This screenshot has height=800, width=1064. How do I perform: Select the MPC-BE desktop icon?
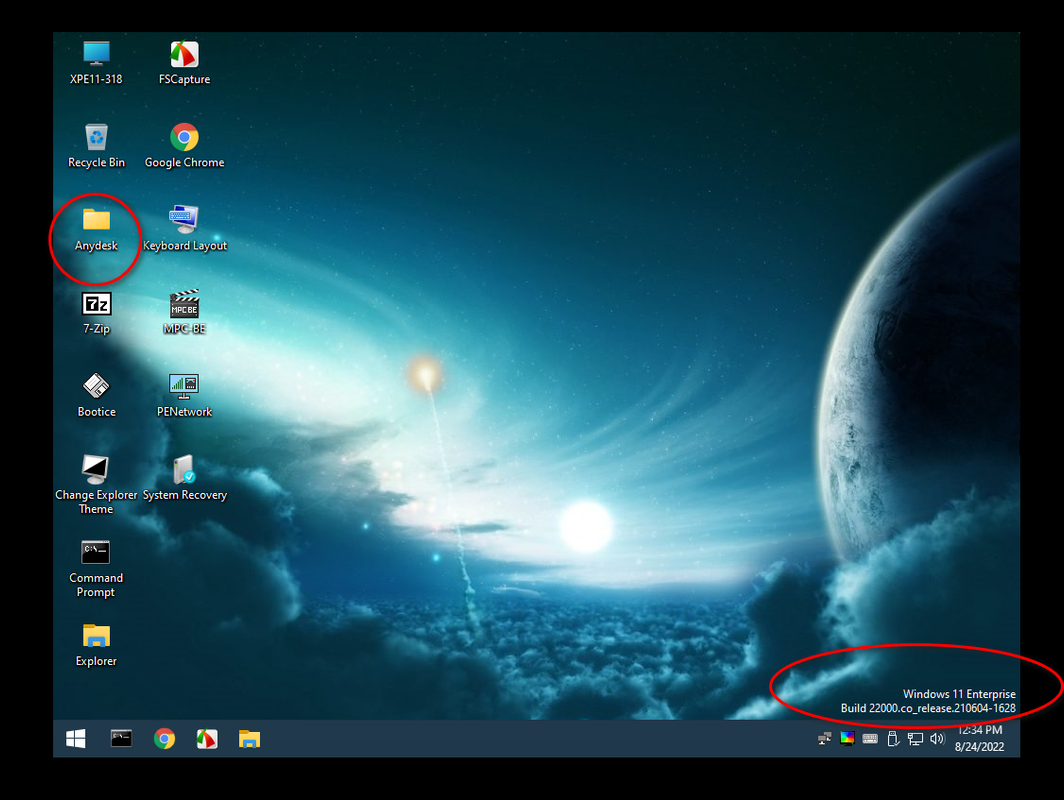[x=184, y=313]
